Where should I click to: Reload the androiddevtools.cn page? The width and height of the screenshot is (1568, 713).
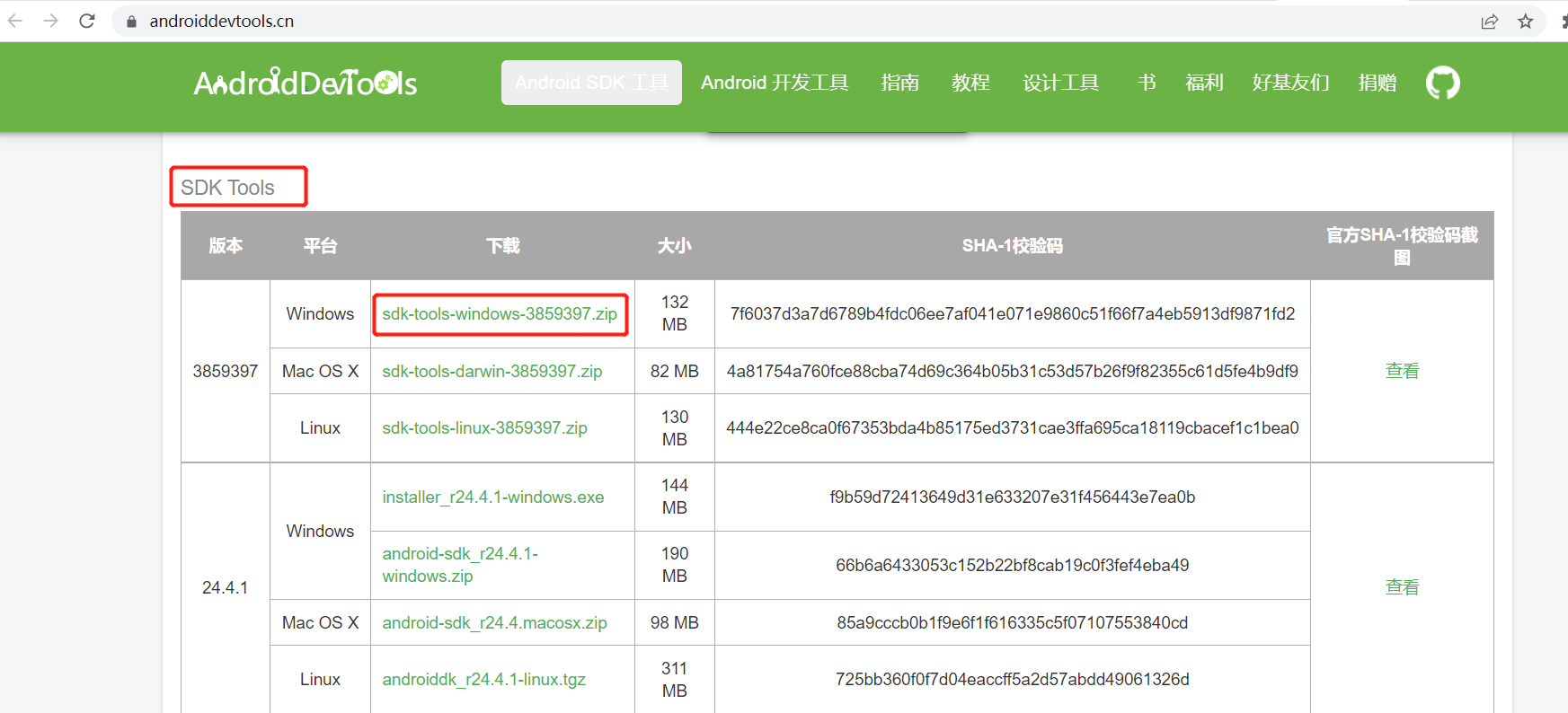[x=87, y=21]
